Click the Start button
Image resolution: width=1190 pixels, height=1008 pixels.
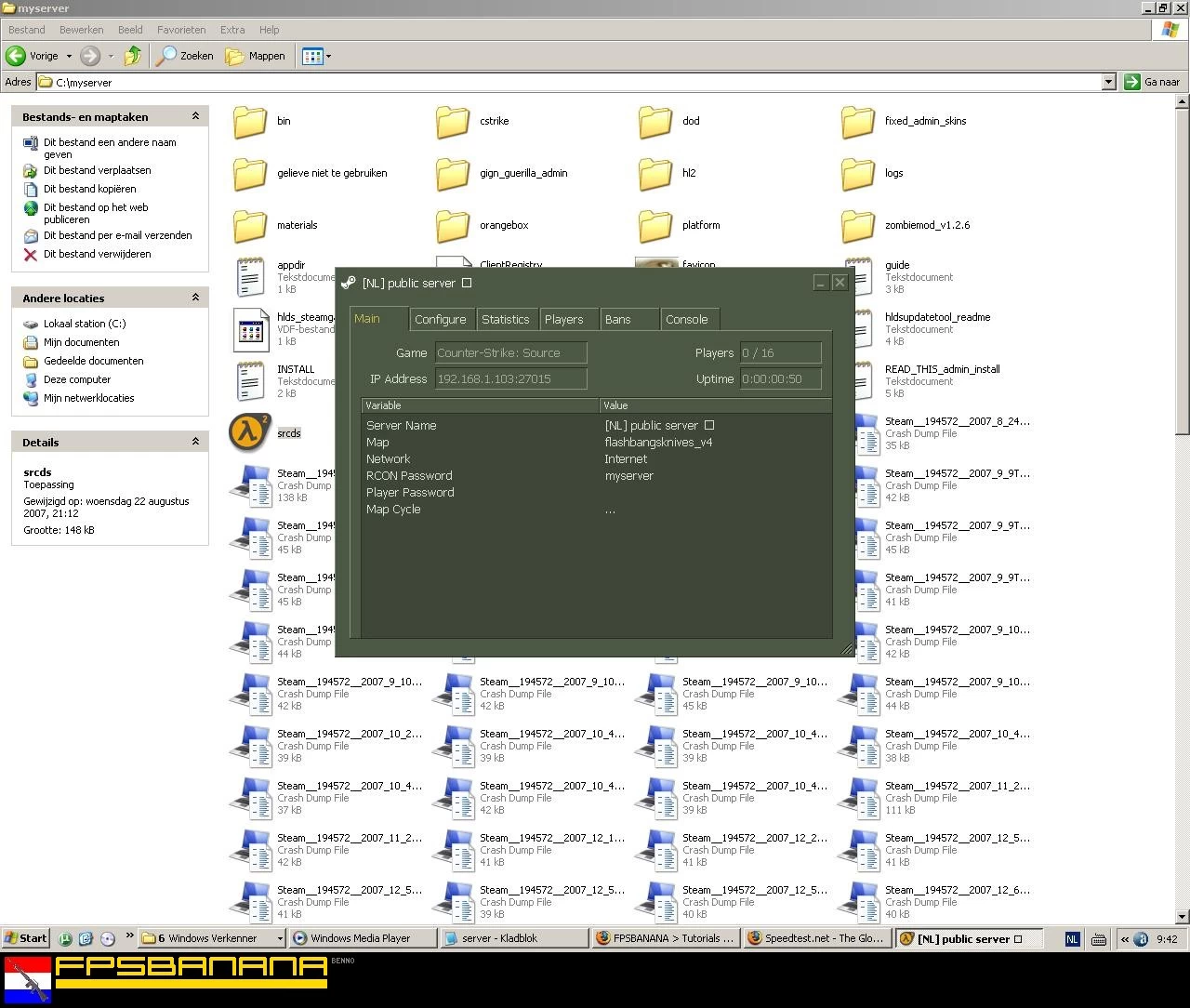point(26,938)
